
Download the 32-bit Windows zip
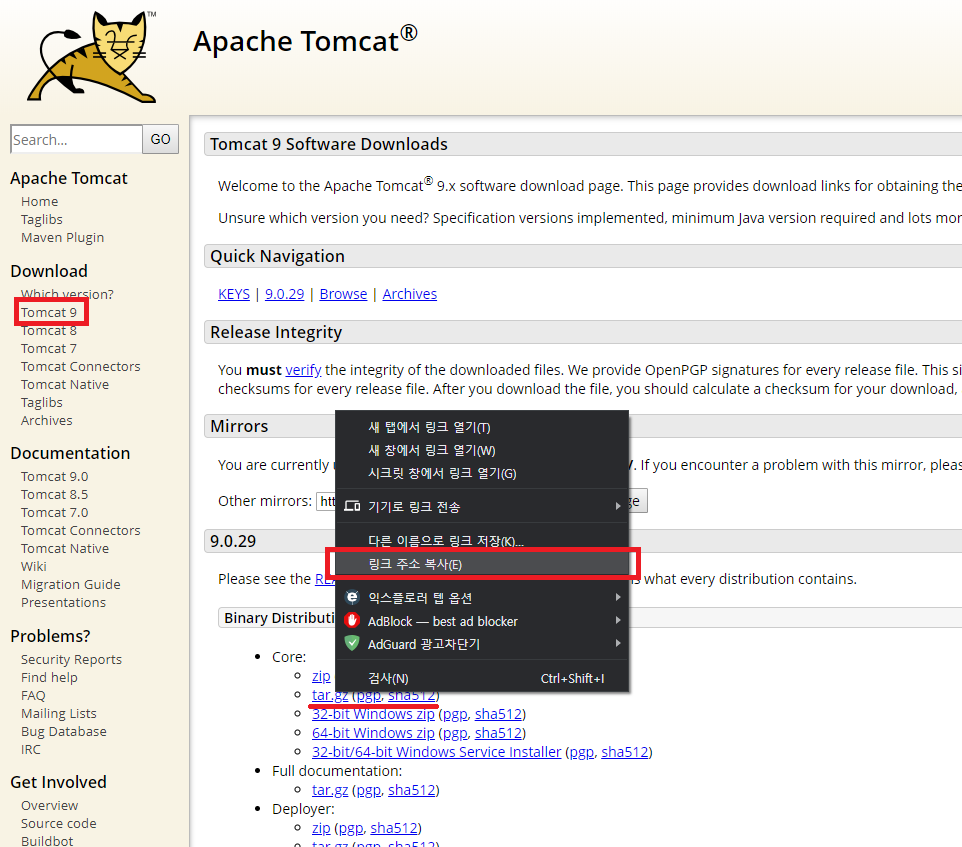[x=373, y=714]
